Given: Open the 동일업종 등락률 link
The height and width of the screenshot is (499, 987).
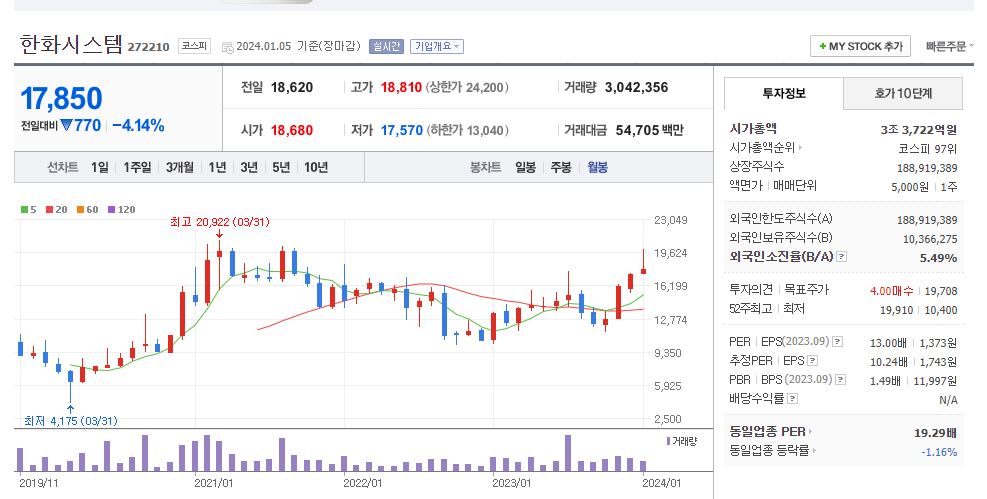Looking at the screenshot, I should (772, 451).
